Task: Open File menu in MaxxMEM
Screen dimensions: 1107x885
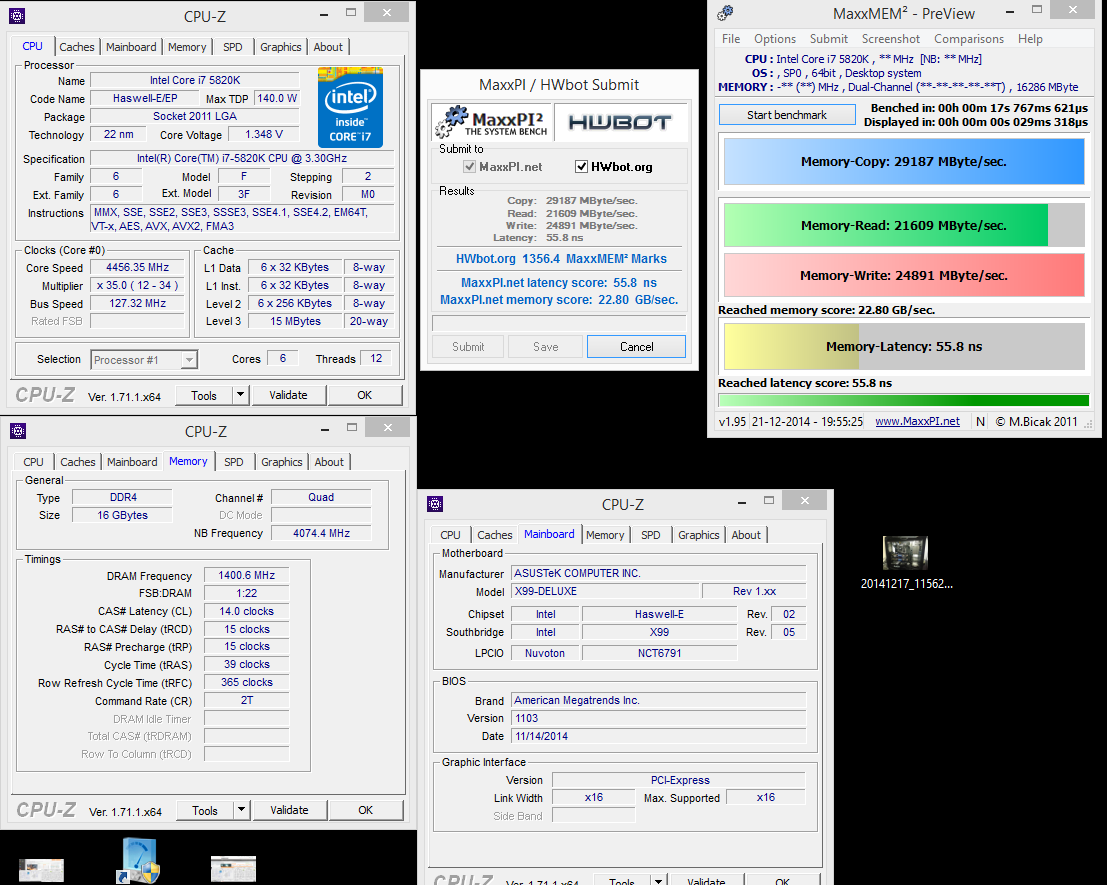Action: tap(731, 39)
